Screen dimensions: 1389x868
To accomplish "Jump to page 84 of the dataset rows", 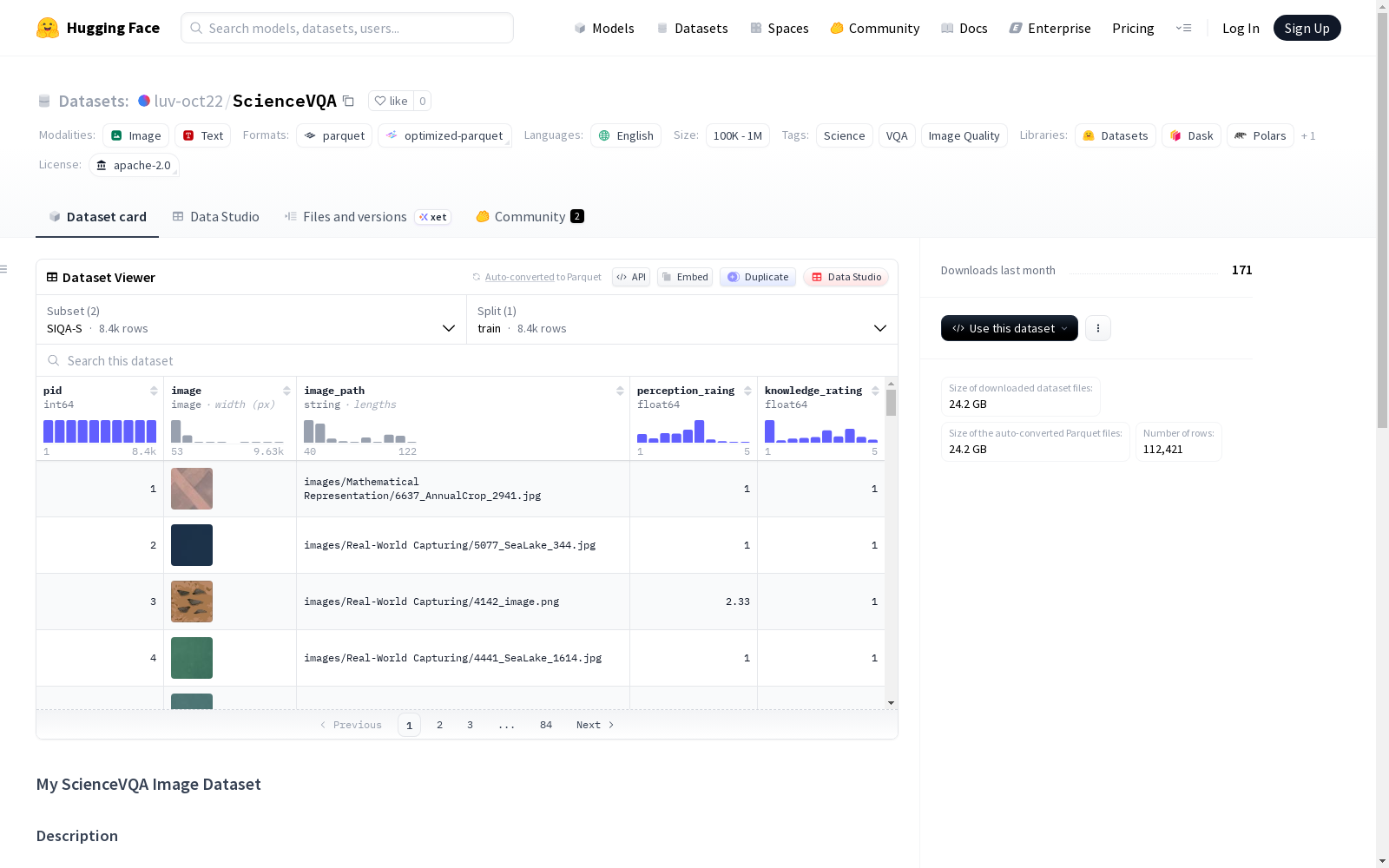I will pyautogui.click(x=546, y=725).
